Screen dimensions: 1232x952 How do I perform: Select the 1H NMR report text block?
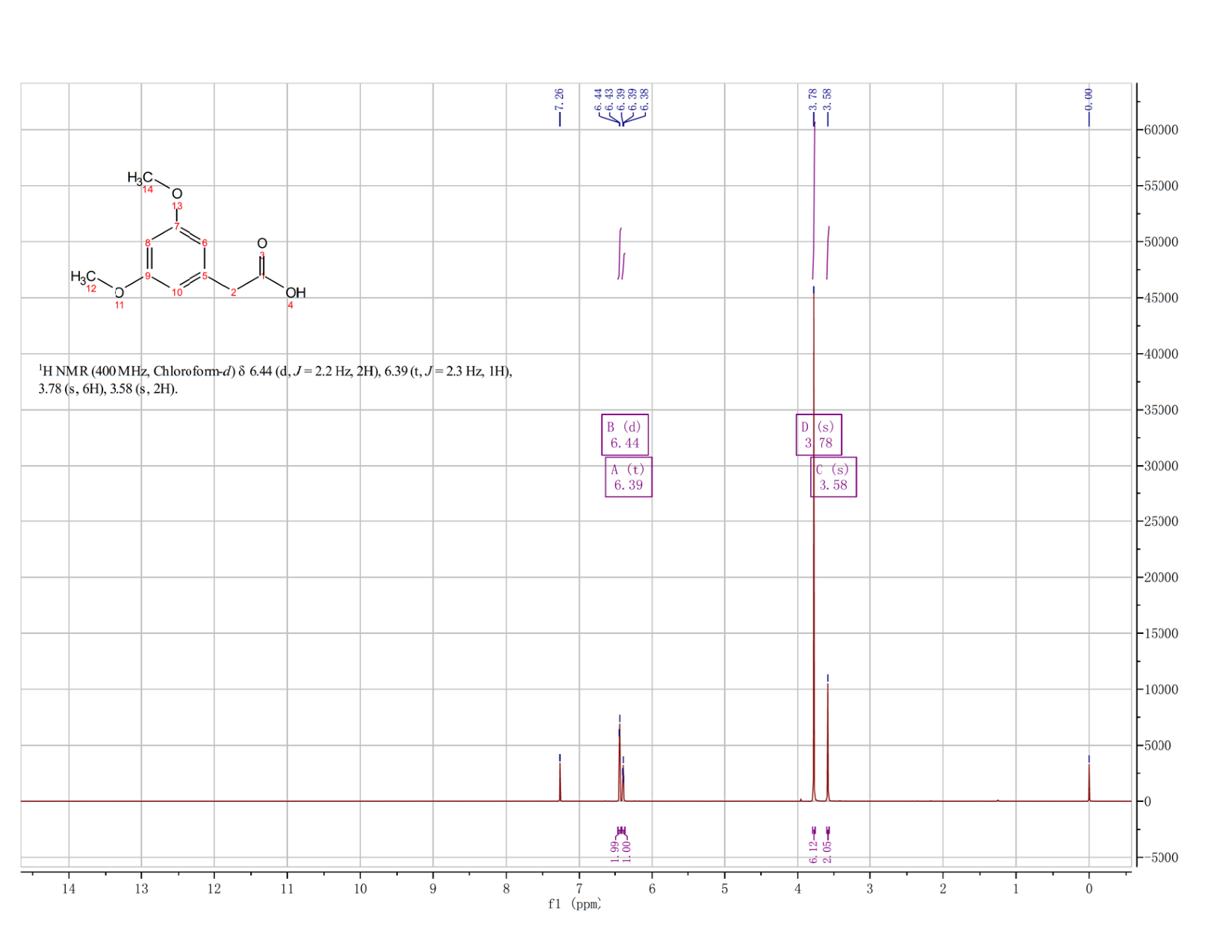276,379
